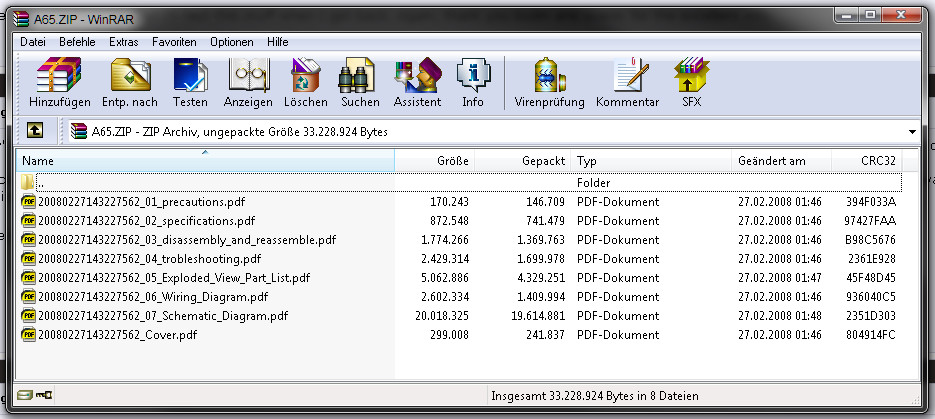Click PDF icon of 02_specifications.pdf
935x419 pixels.
(29, 221)
